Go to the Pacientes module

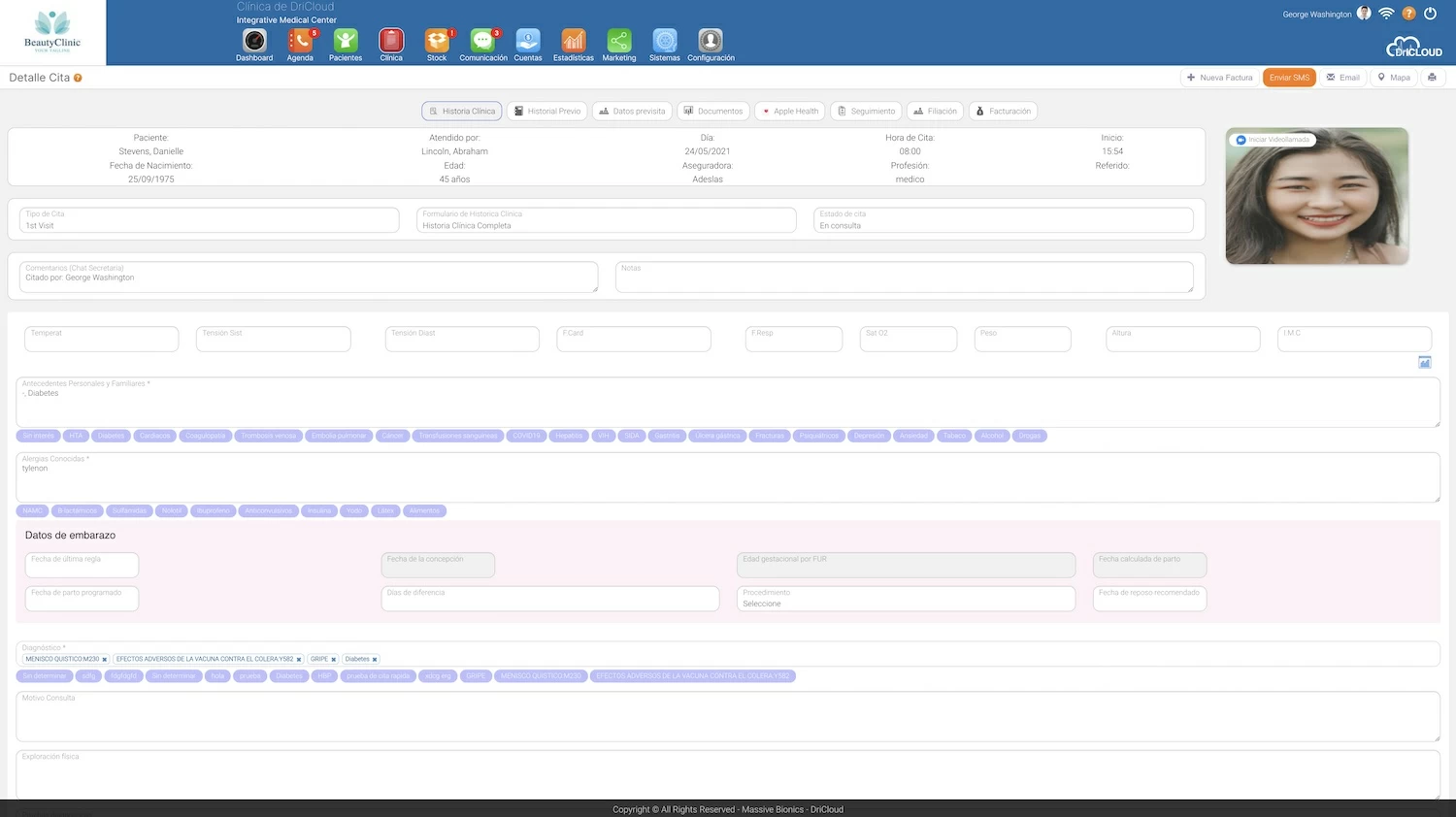point(346,41)
